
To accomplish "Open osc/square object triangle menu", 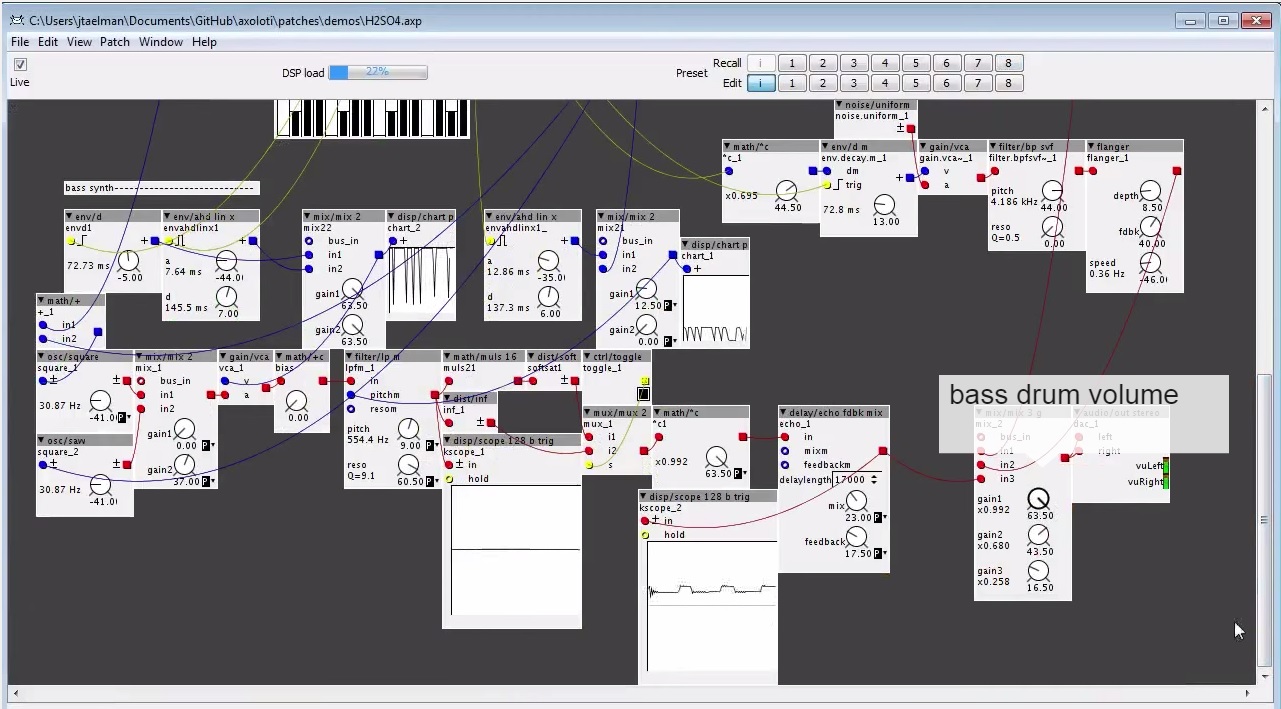I will tap(42, 356).
